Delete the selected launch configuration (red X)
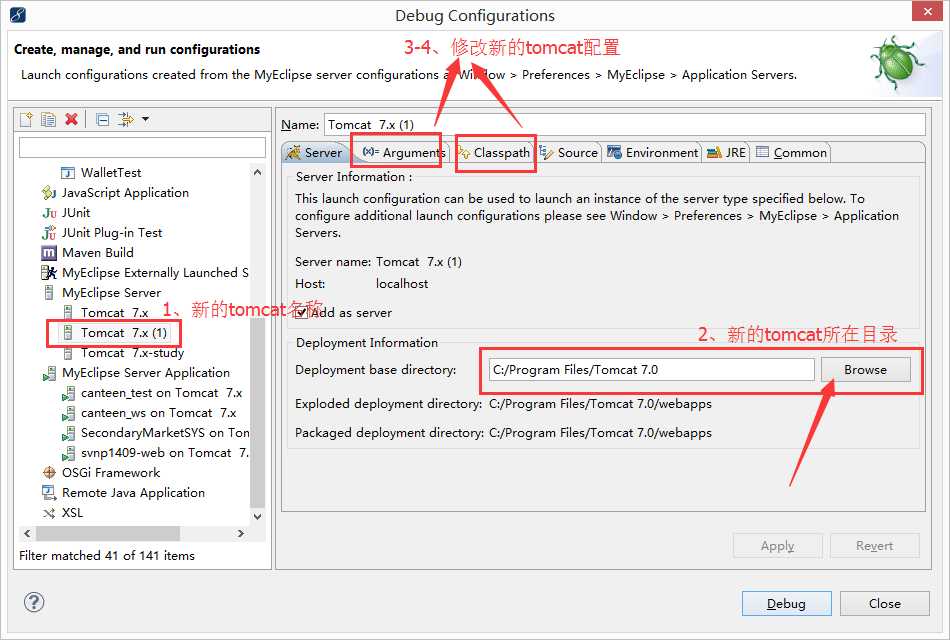950x640 pixels. click(71, 119)
